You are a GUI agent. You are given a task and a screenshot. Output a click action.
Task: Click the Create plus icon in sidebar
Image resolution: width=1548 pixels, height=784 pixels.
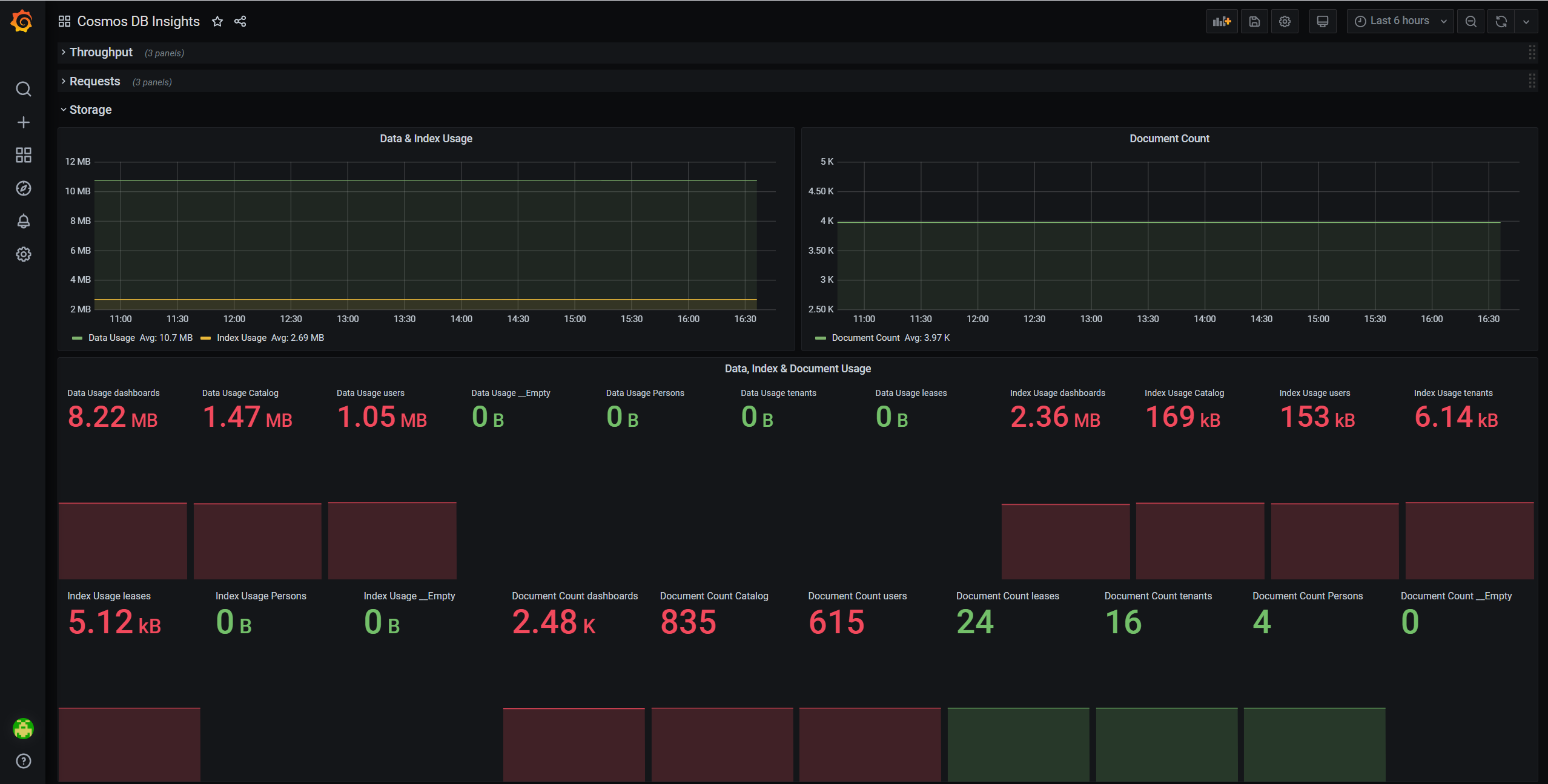[x=23, y=122]
